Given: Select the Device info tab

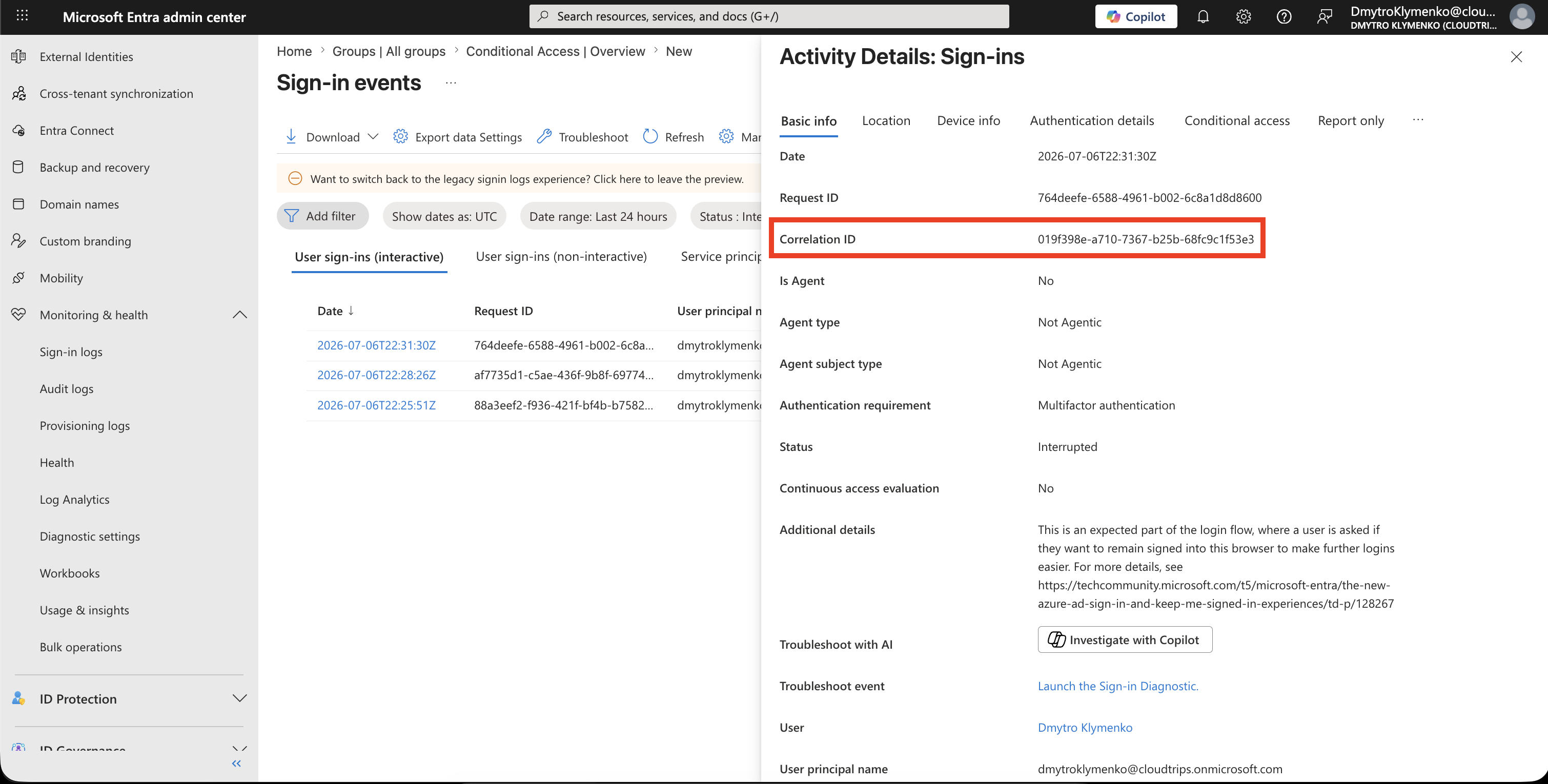Looking at the screenshot, I should coord(968,121).
